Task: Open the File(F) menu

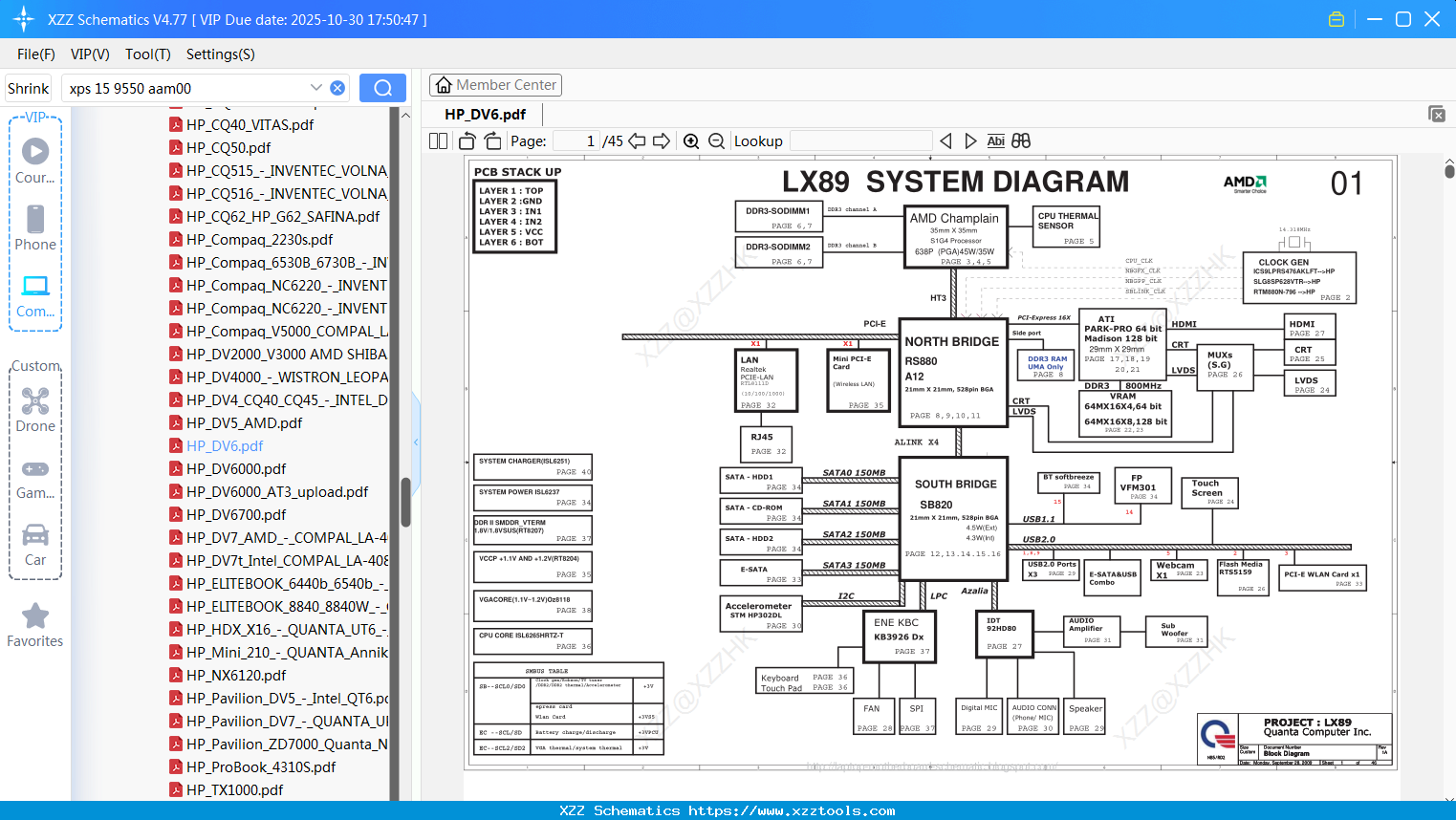Action: (36, 54)
